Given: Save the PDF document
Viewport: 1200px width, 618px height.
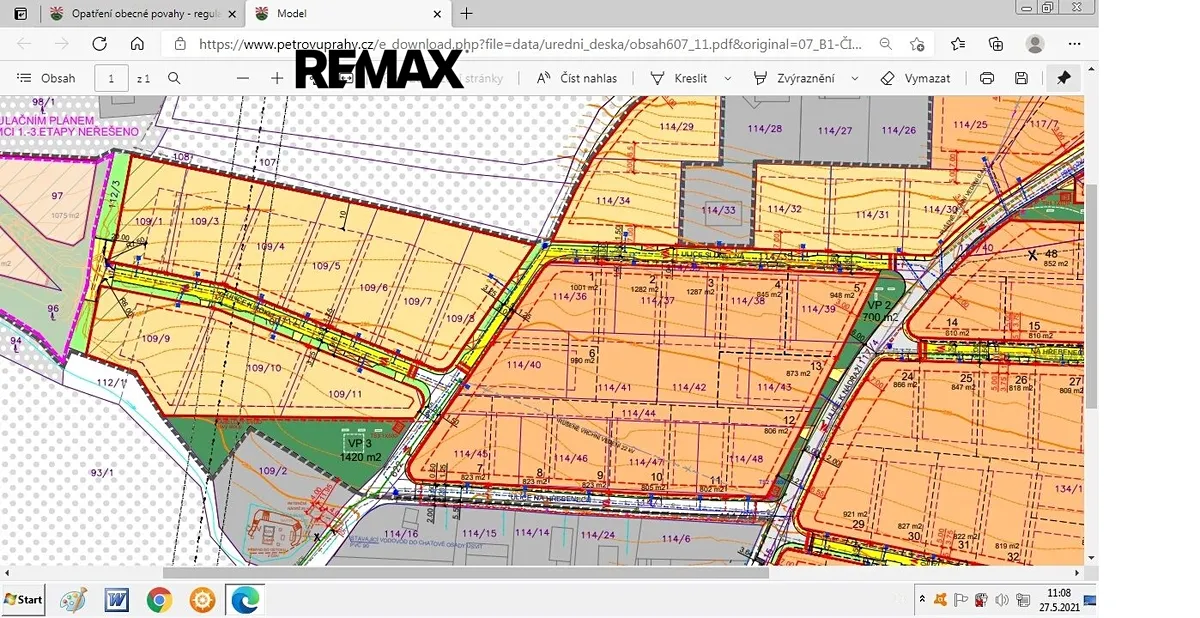Looking at the screenshot, I should pos(1021,78).
